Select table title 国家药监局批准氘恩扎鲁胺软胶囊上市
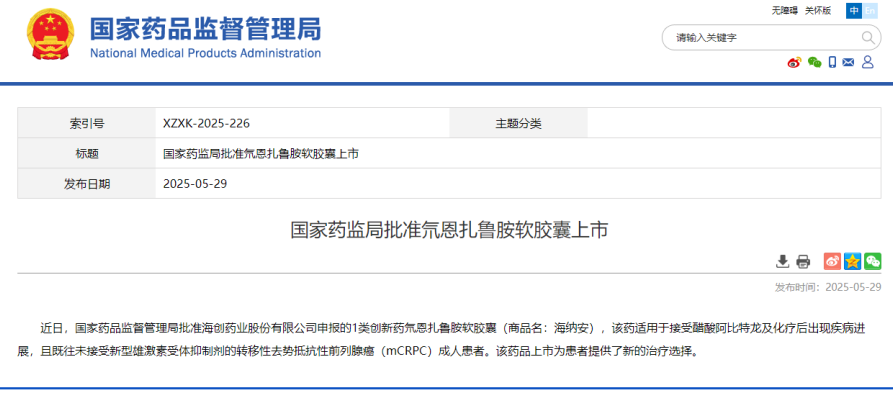893x412 pixels. click(261, 153)
